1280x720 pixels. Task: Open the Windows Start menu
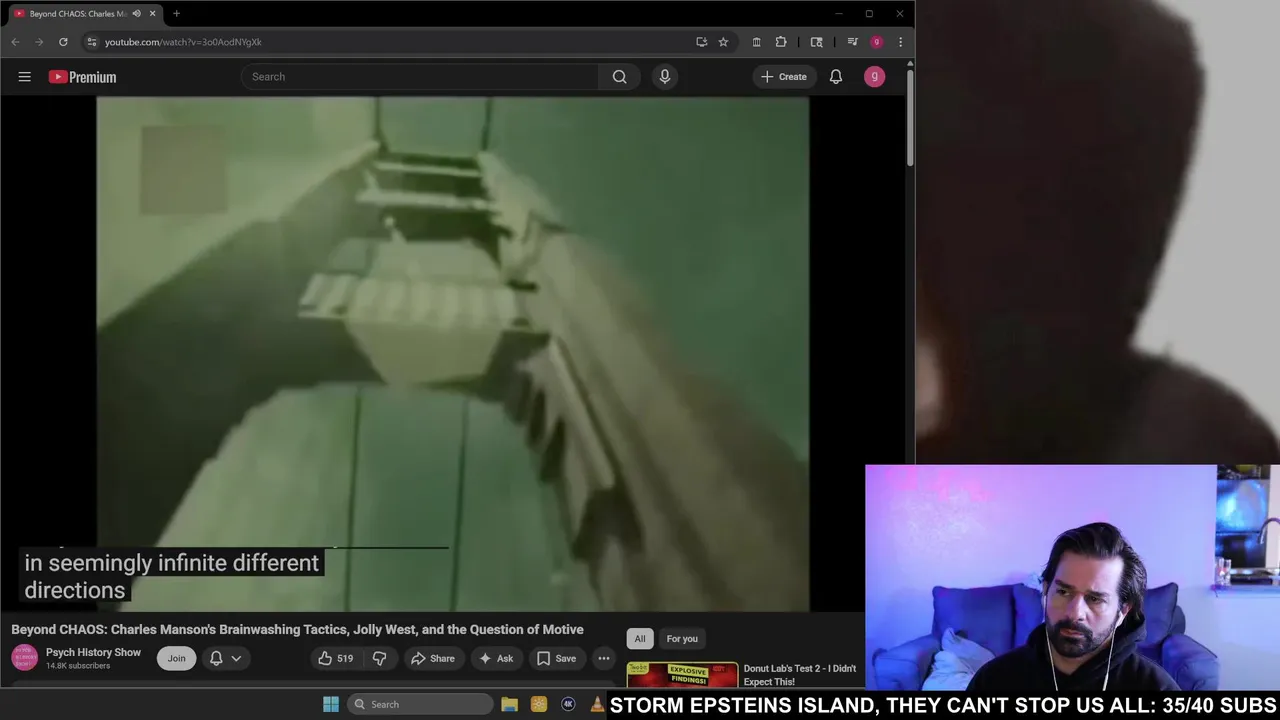coord(331,704)
